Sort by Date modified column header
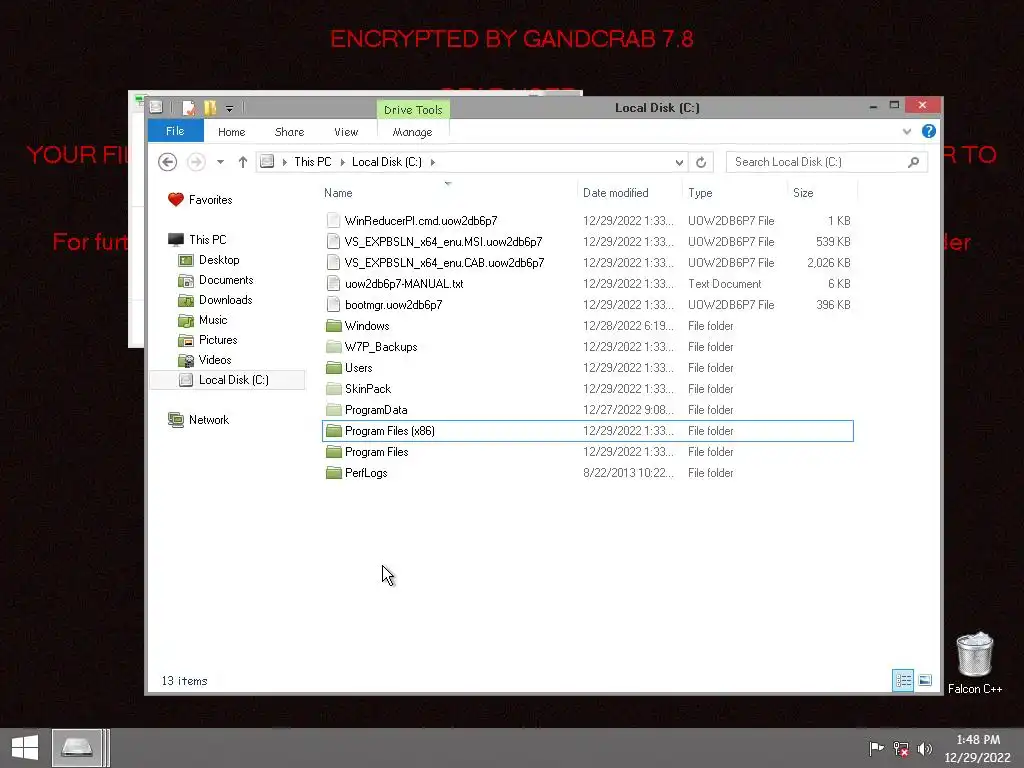 point(615,193)
